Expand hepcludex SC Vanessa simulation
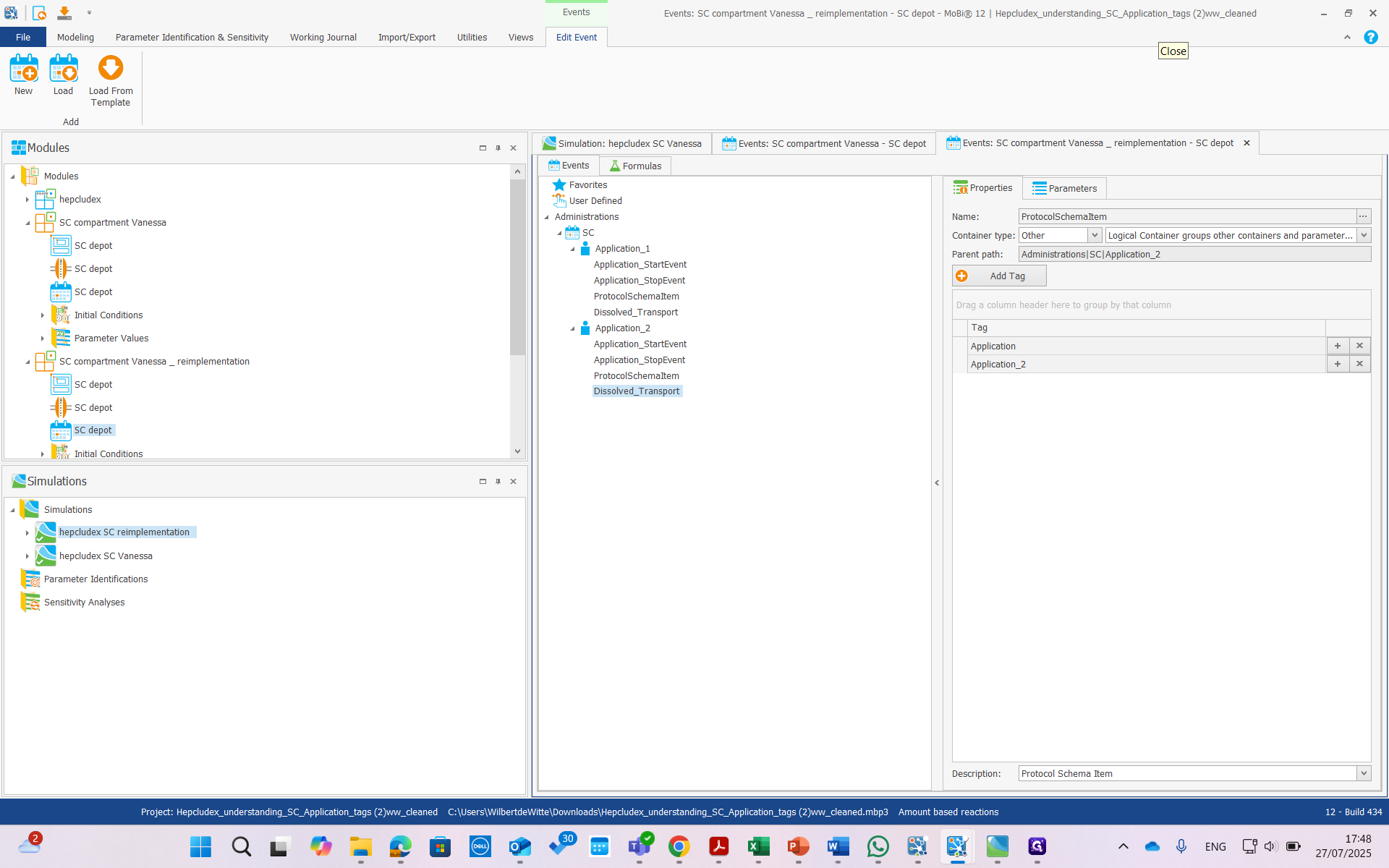Screen dimensions: 1389x868 27,556
